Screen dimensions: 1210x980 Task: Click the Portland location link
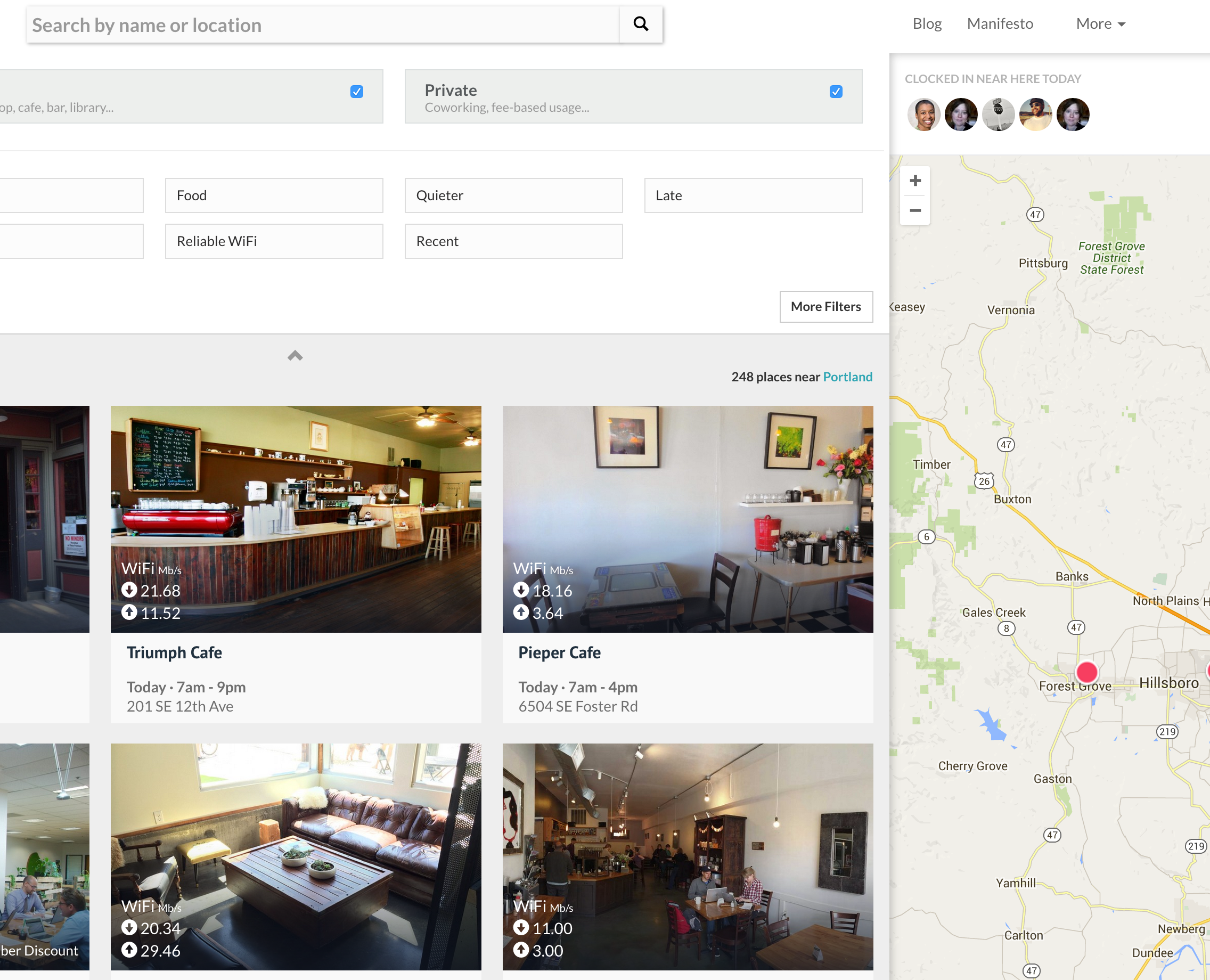tap(847, 377)
